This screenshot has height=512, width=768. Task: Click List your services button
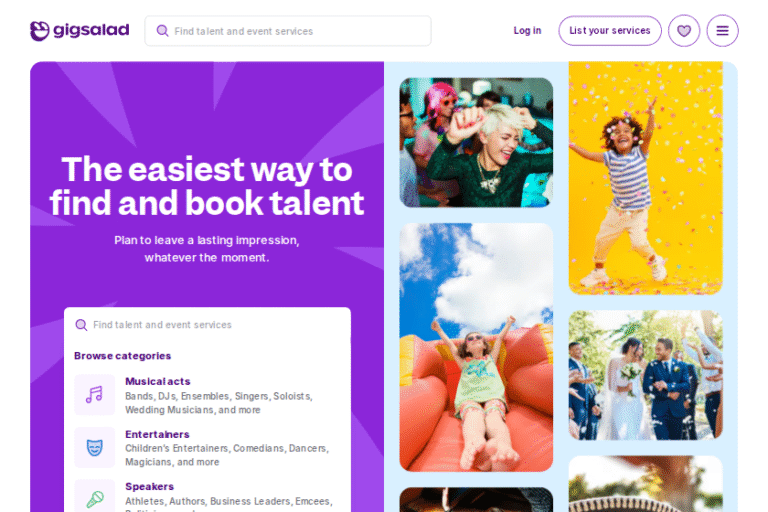pyautogui.click(x=610, y=30)
